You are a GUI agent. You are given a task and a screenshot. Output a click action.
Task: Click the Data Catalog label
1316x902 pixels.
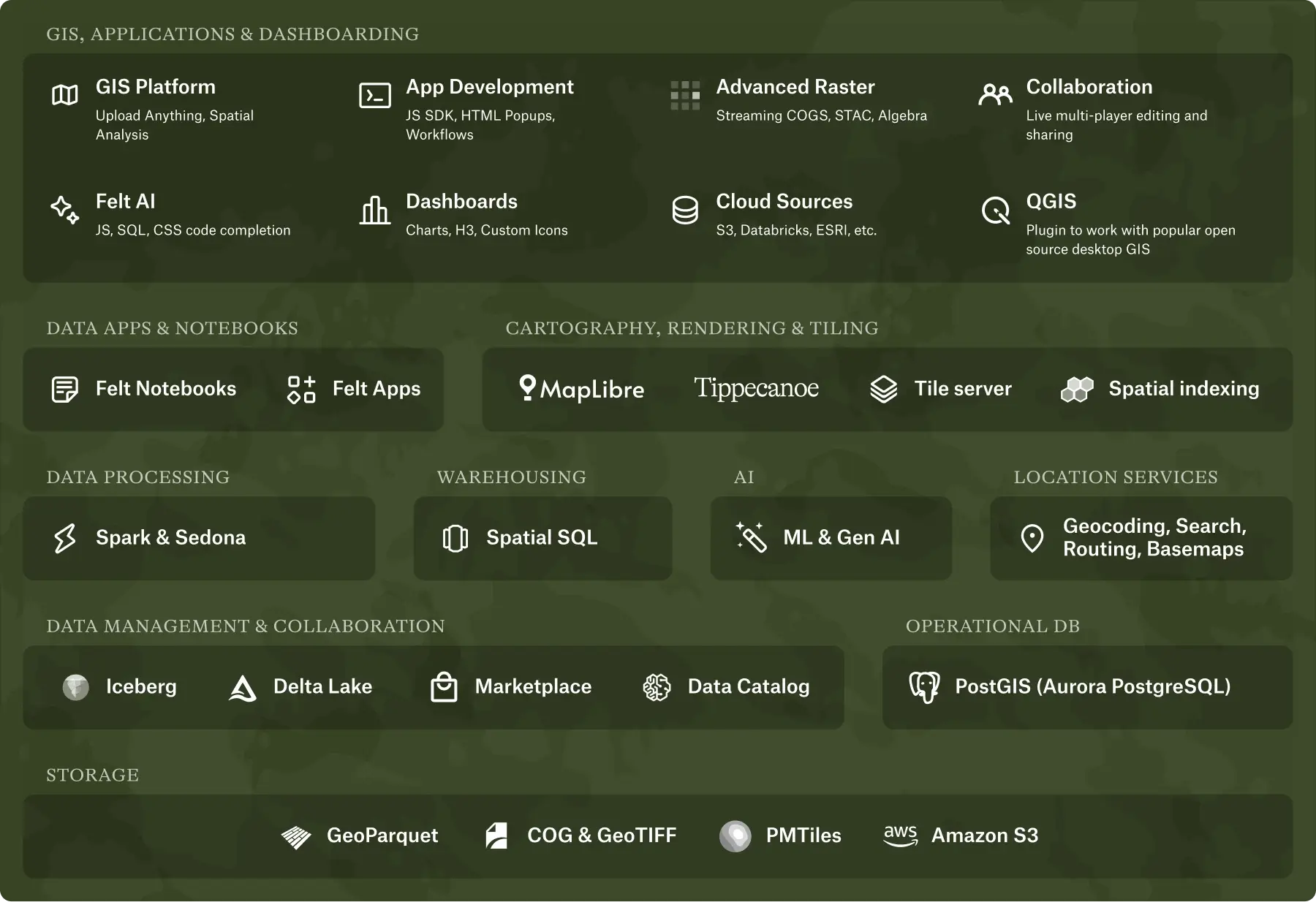point(749,687)
